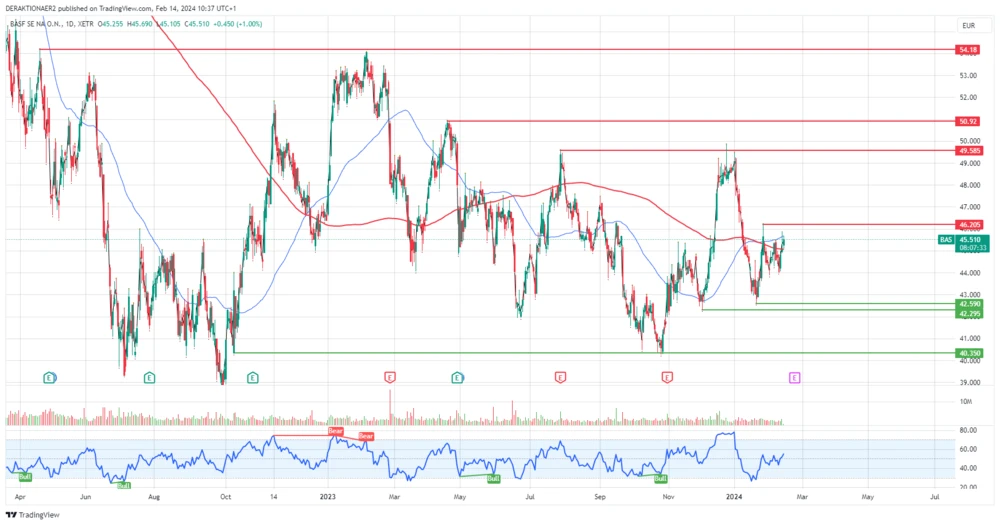The height and width of the screenshot is (525, 1000).
Task: Click the green earnings marker nearest Apr label
Action: click(49, 378)
